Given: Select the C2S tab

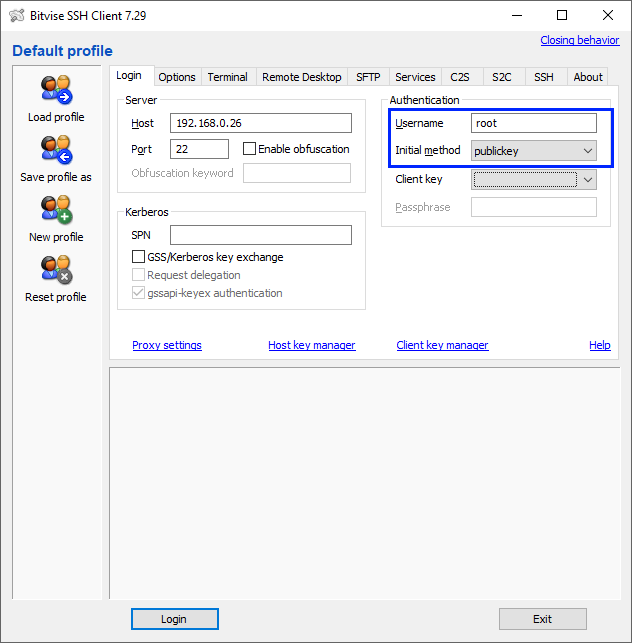Looking at the screenshot, I should click(x=460, y=77).
